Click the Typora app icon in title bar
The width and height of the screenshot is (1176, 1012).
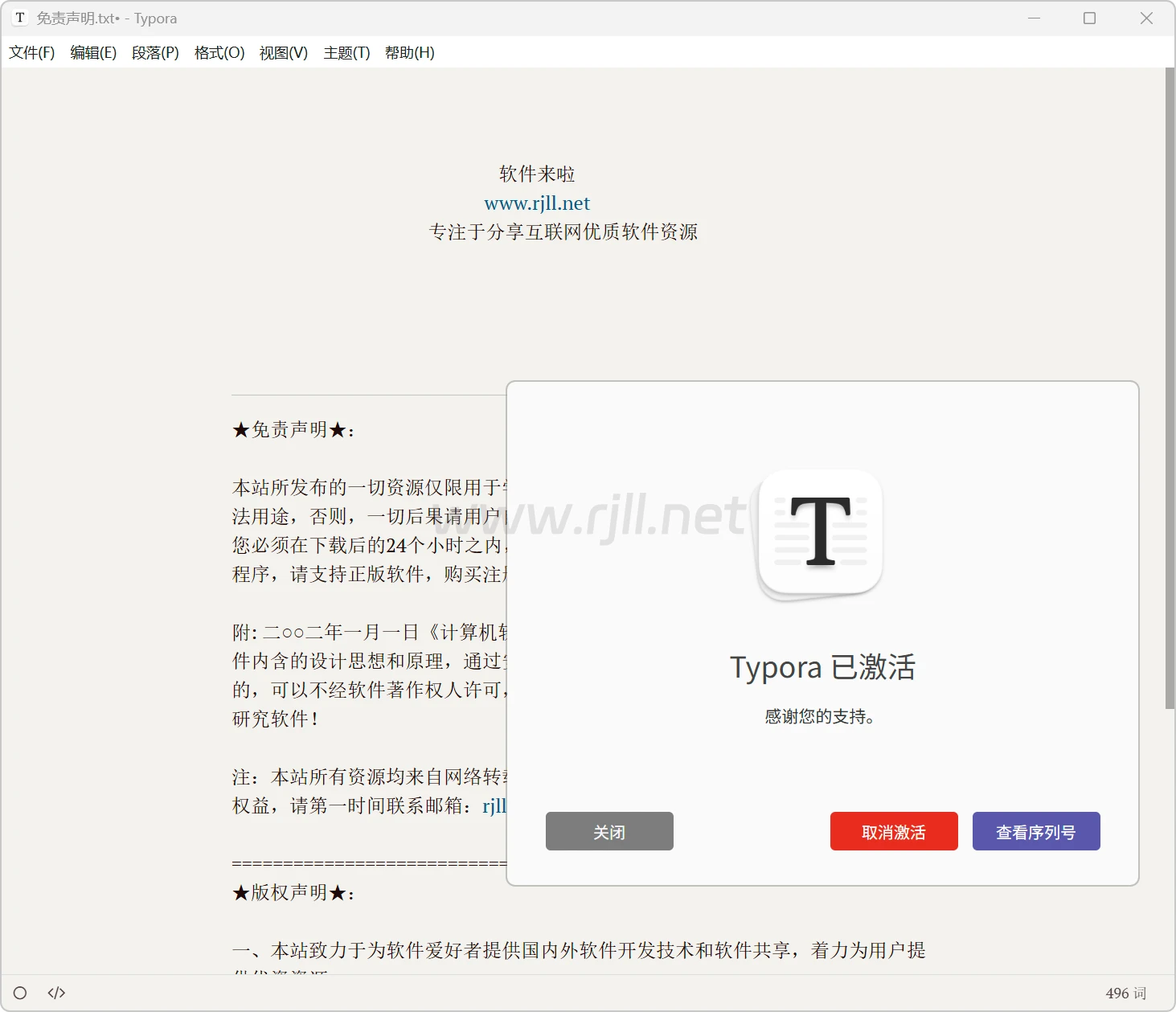point(20,18)
